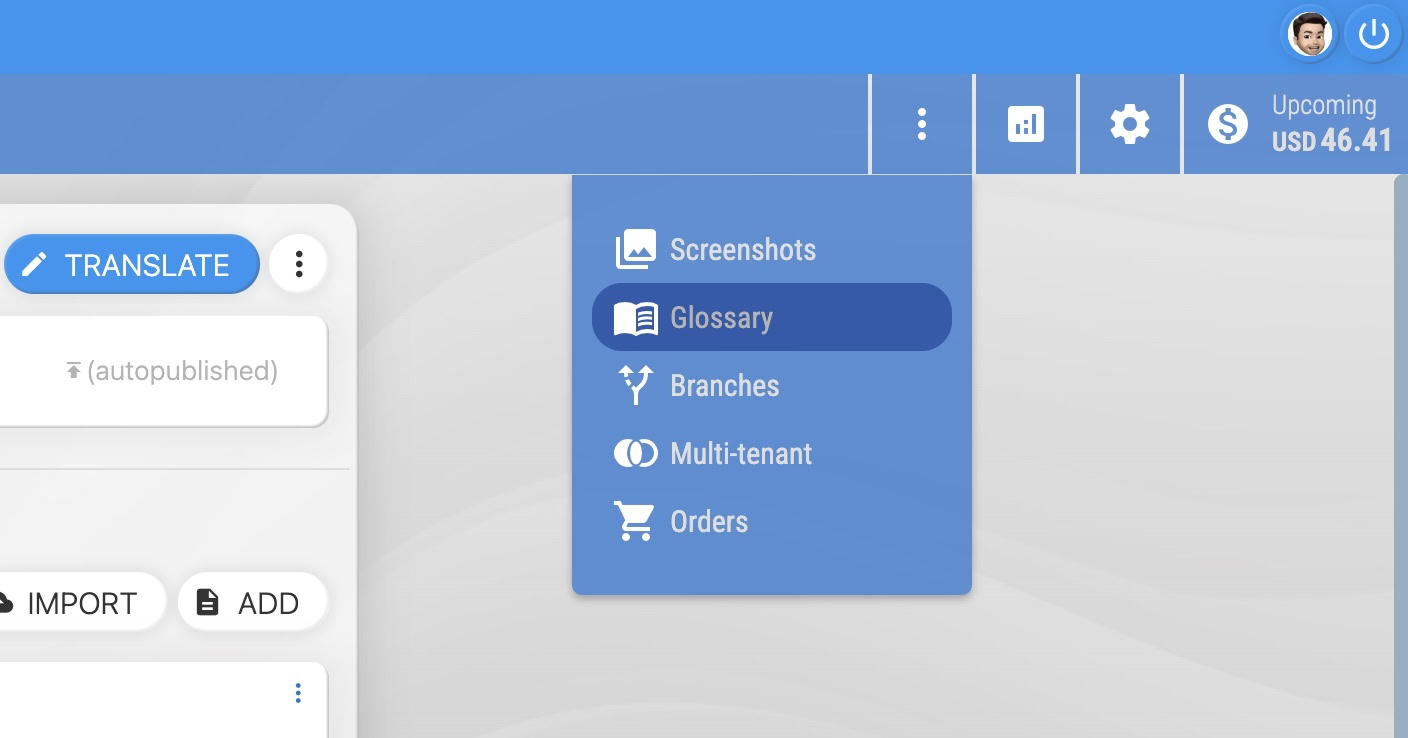Click the vertical scrollbar on right edge
This screenshot has height=738, width=1408.
tap(1400, 450)
